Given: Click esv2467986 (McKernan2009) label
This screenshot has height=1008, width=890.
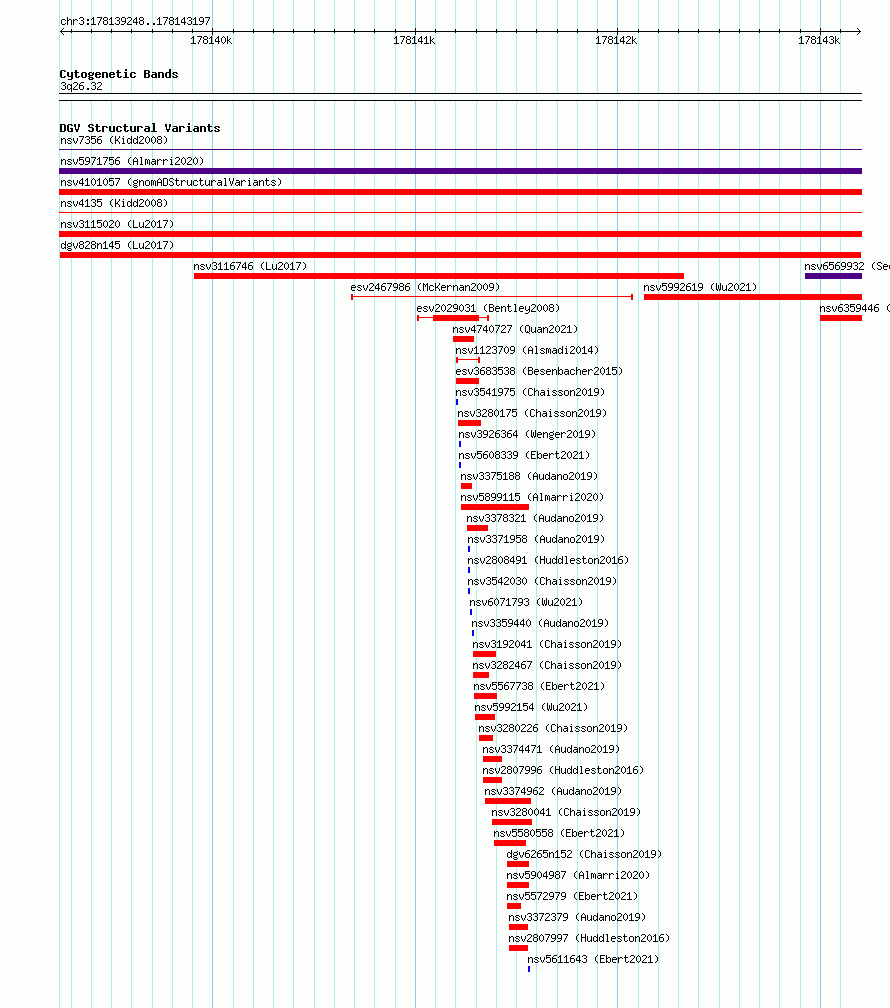Looking at the screenshot, I should (x=425, y=287).
